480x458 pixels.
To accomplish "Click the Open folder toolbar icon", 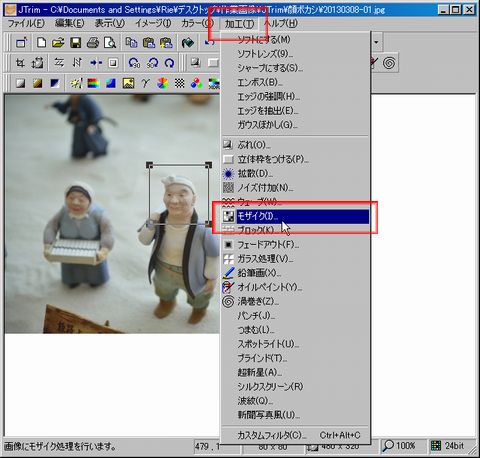I will (x=58, y=43).
